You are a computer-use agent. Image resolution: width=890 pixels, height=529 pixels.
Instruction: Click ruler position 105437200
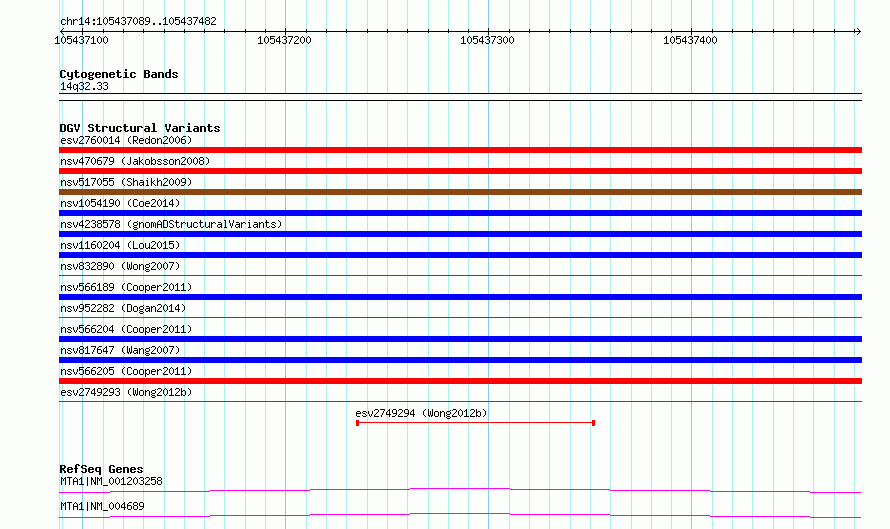click(284, 40)
